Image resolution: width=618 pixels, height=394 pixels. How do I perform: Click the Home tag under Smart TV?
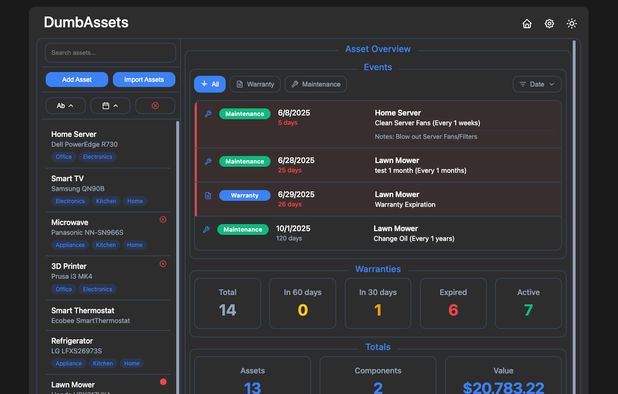[x=135, y=201]
